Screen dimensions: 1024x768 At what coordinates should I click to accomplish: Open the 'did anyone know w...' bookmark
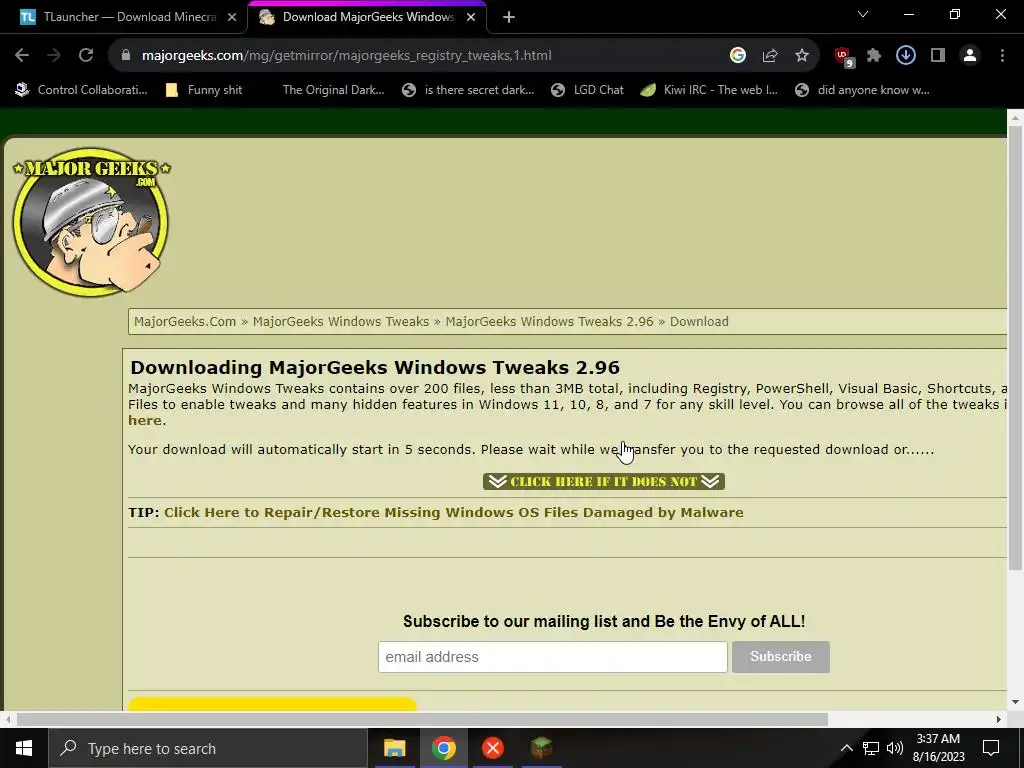click(862, 90)
